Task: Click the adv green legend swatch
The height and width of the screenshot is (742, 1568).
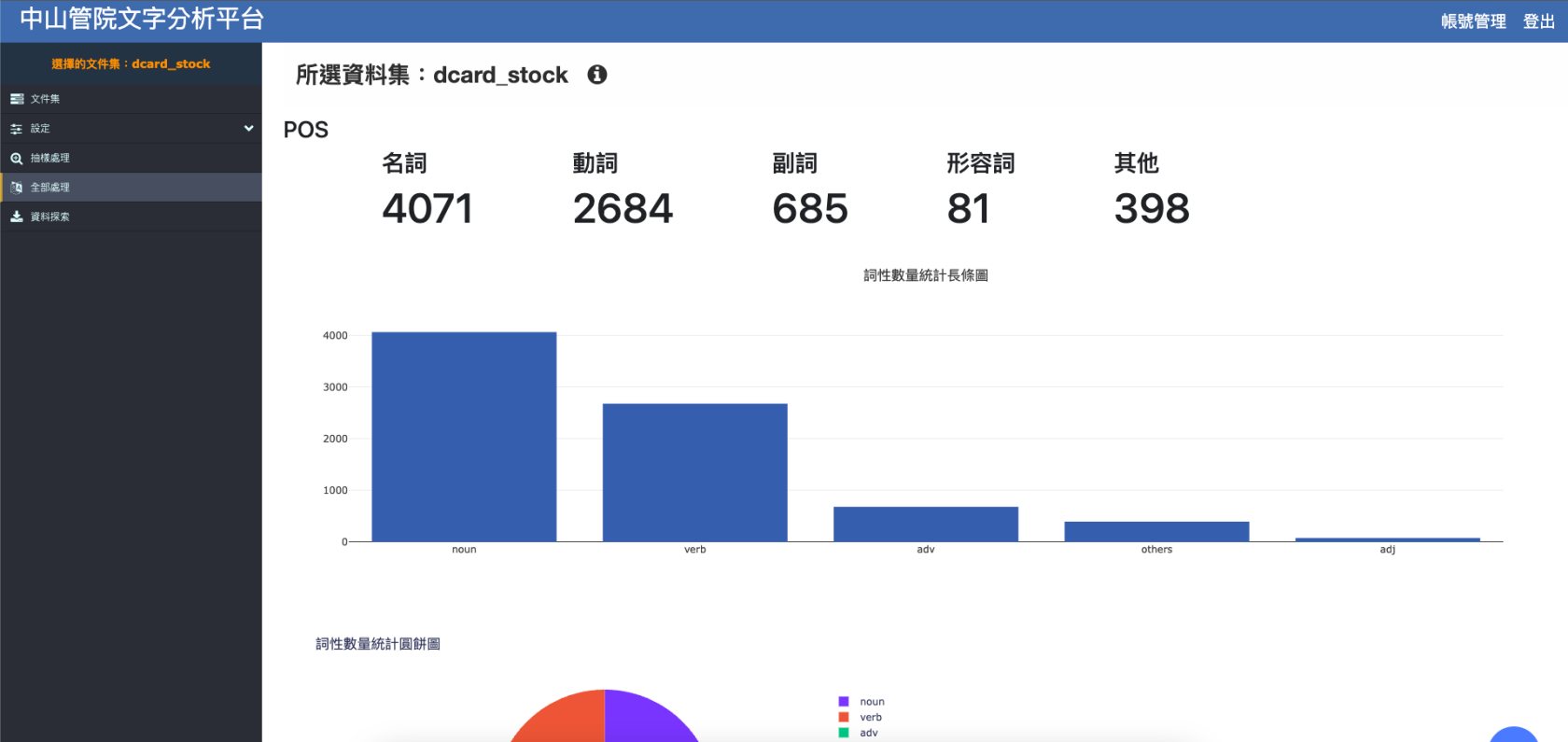Action: (844, 733)
